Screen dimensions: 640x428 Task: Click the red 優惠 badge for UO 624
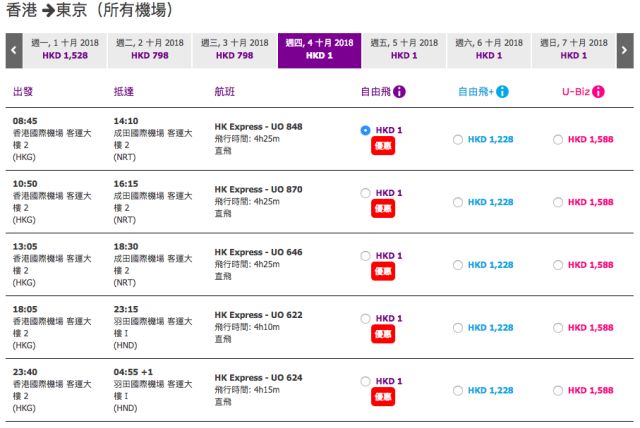pyautogui.click(x=383, y=397)
